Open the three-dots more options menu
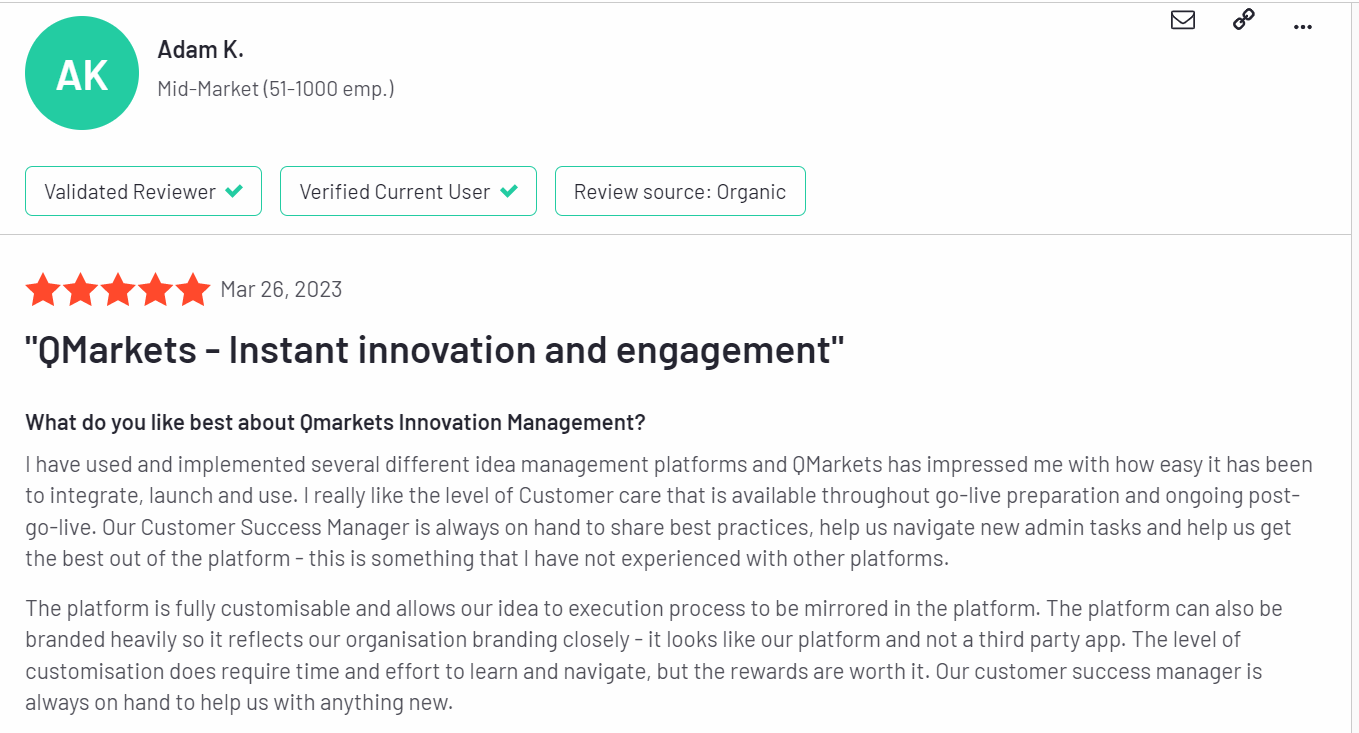The width and height of the screenshot is (1359, 733). (1302, 27)
